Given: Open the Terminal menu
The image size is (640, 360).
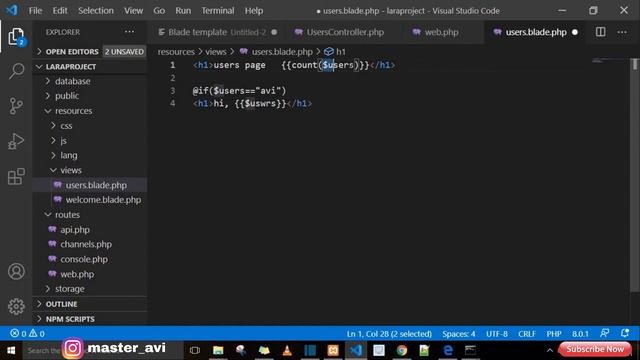Looking at the screenshot, I should 218,11.
